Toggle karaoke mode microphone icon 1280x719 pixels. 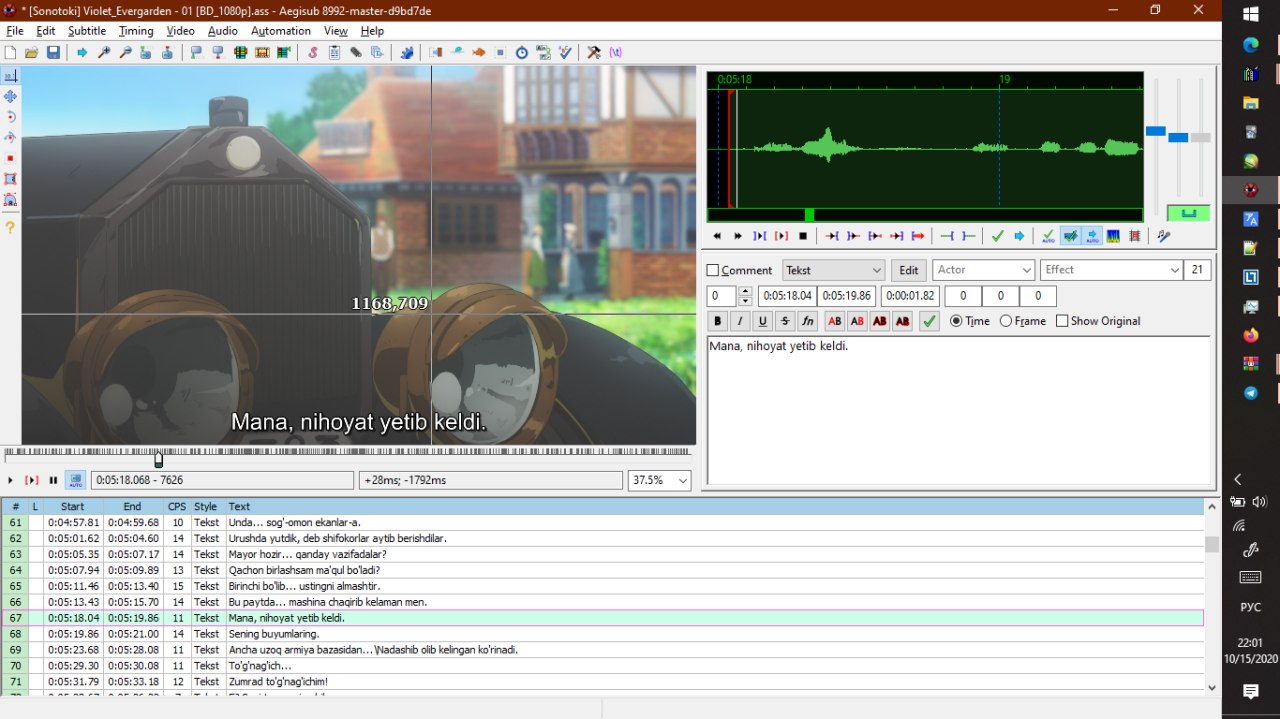(1163, 236)
